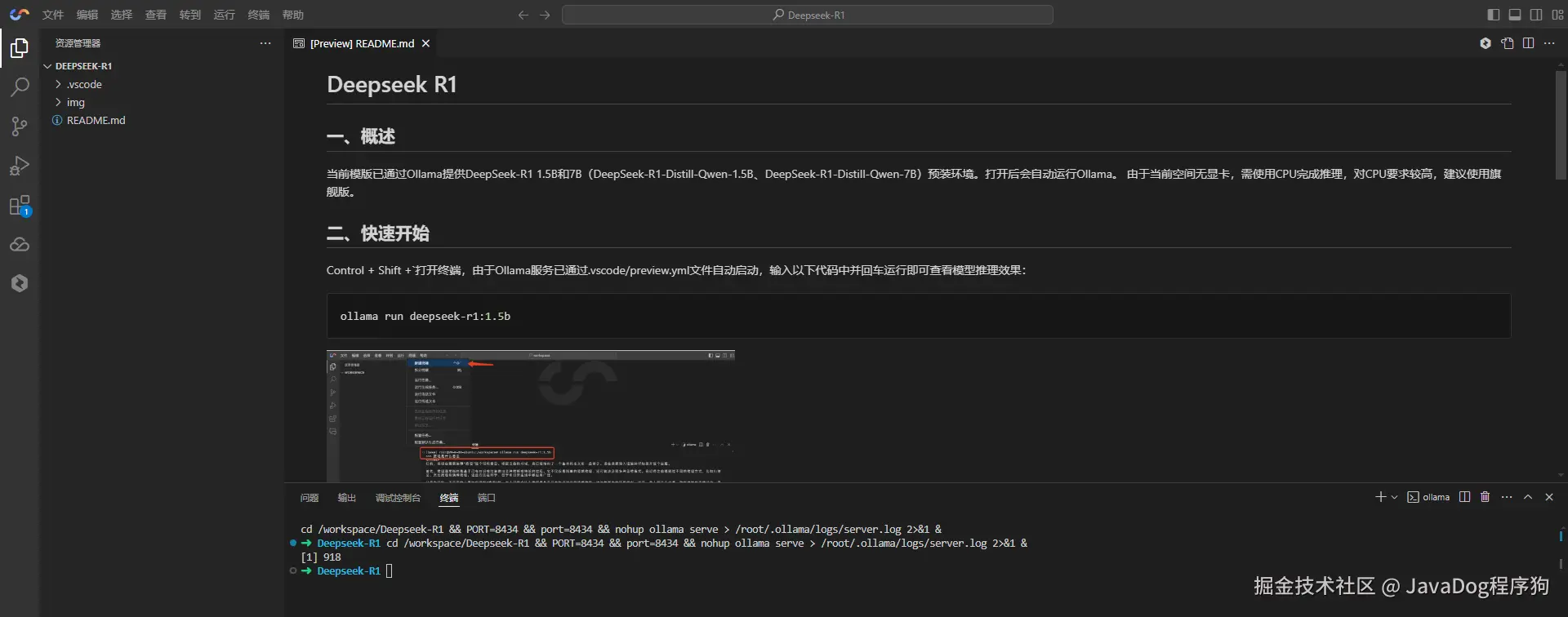
Task: Open the cloud icon in activity bar
Action: pyautogui.click(x=20, y=244)
